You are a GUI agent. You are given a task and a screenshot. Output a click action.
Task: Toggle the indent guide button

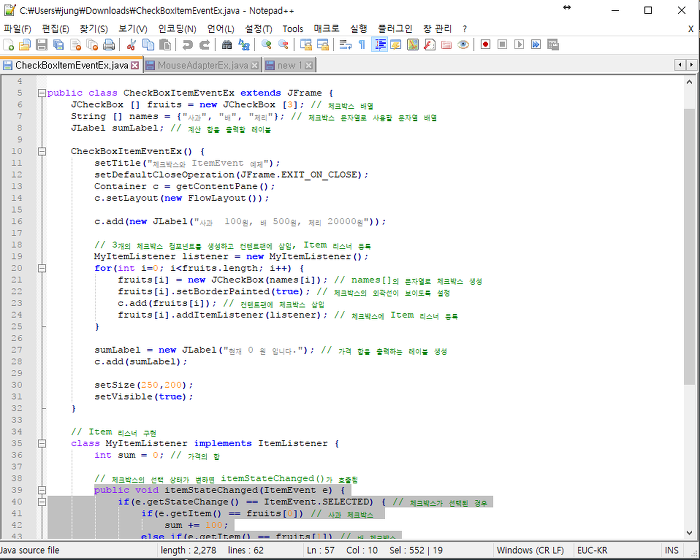pyautogui.click(x=379, y=45)
